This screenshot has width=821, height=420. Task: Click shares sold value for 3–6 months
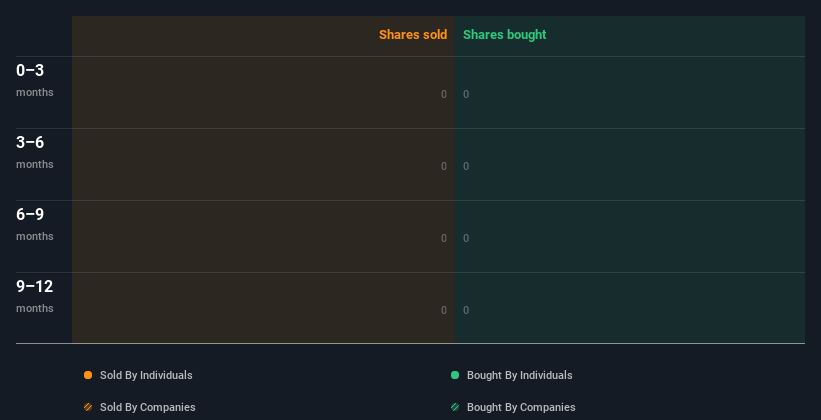coord(444,166)
